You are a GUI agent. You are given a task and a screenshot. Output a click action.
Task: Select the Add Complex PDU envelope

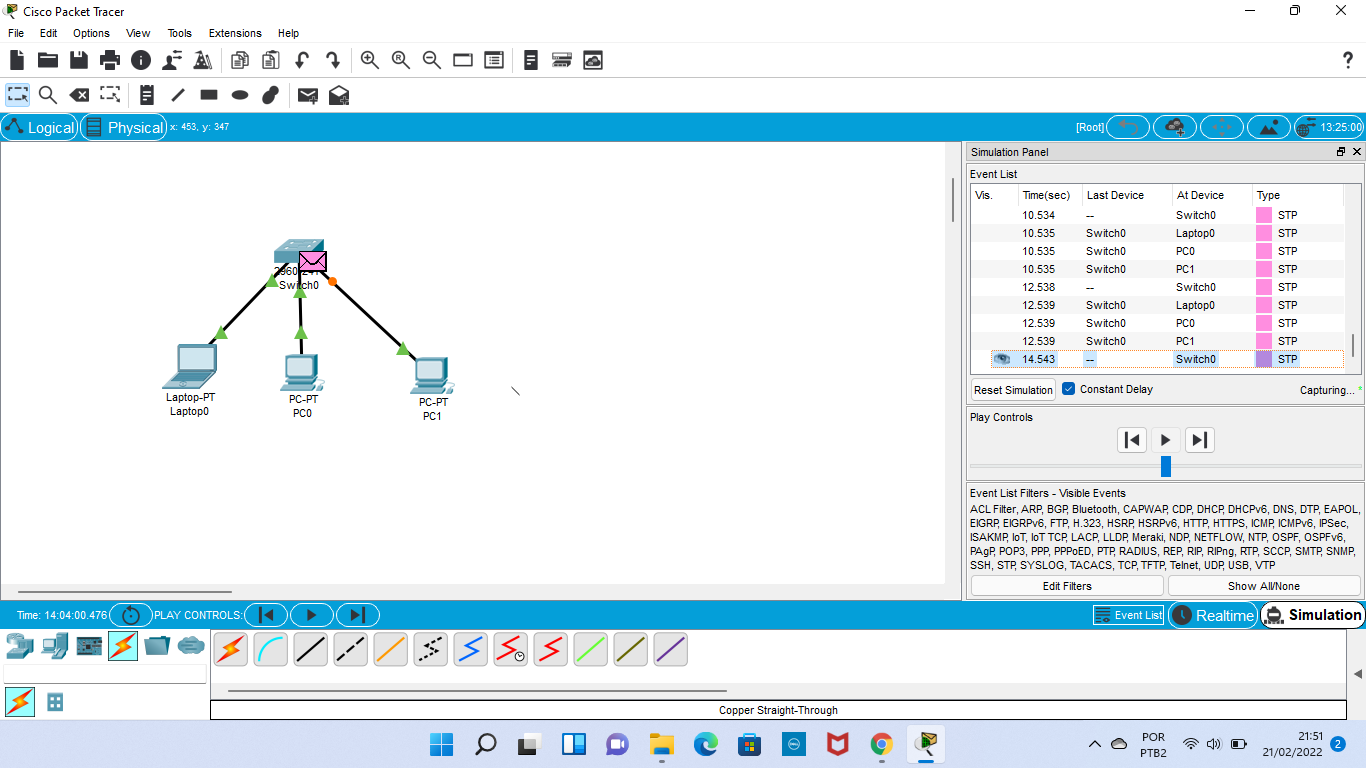[339, 95]
